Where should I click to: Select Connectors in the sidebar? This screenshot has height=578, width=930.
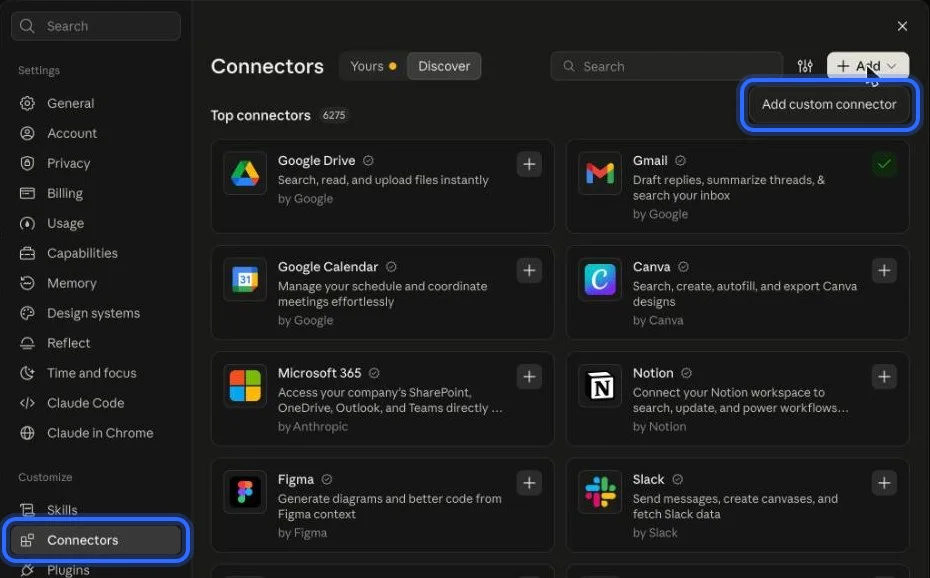coord(96,540)
